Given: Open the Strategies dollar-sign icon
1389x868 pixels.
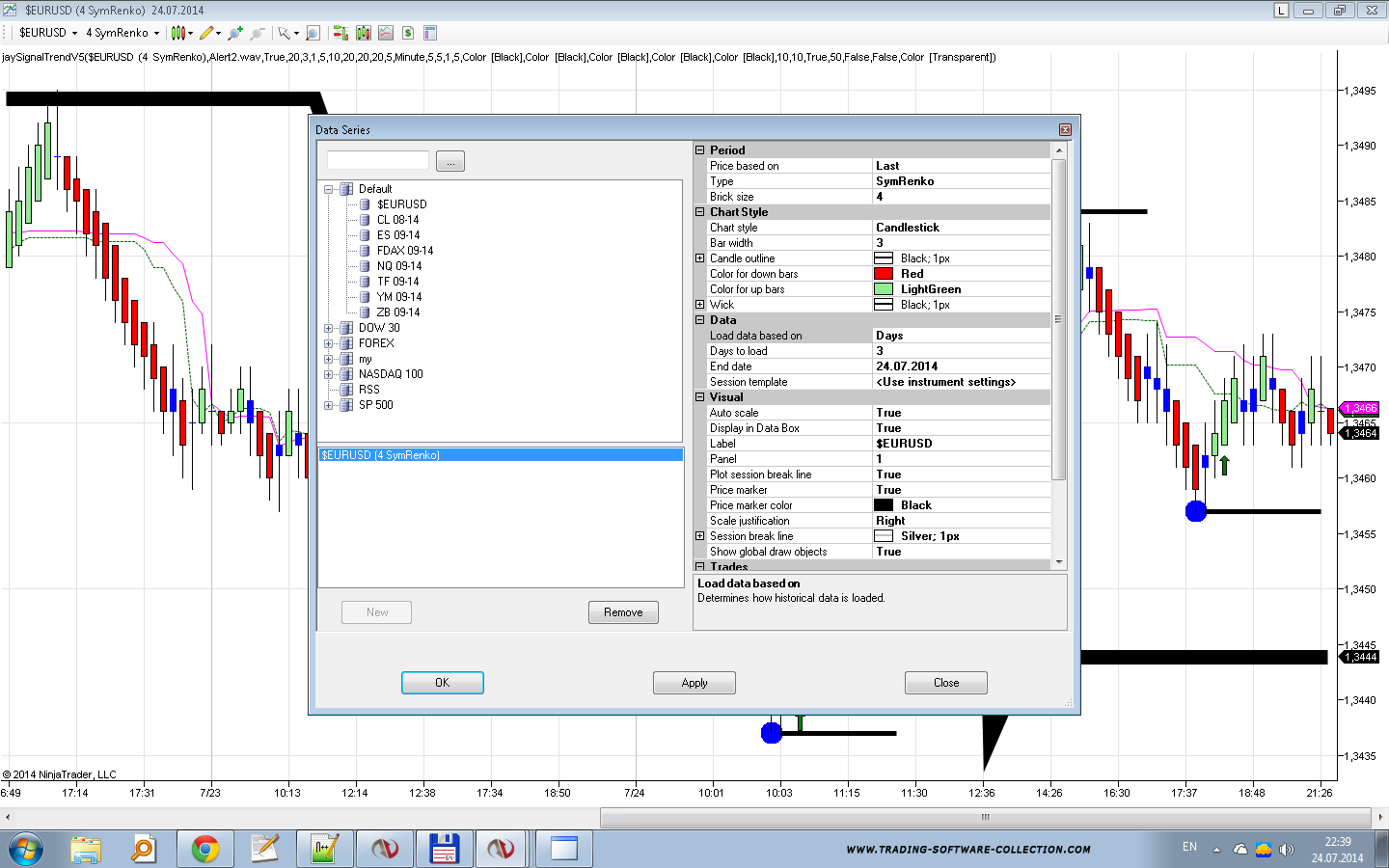Looking at the screenshot, I should [408, 33].
